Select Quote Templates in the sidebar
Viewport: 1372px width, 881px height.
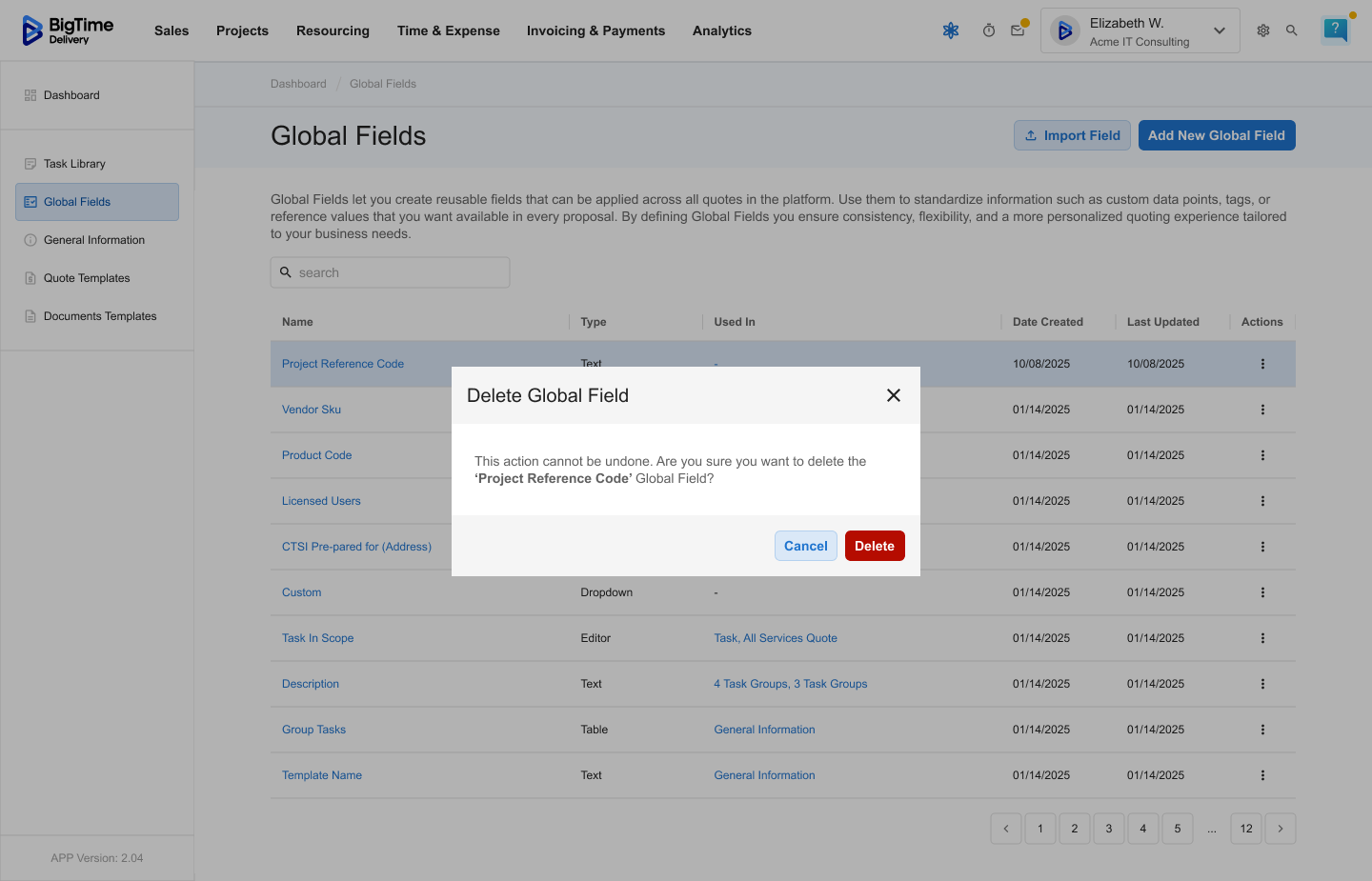pos(87,278)
